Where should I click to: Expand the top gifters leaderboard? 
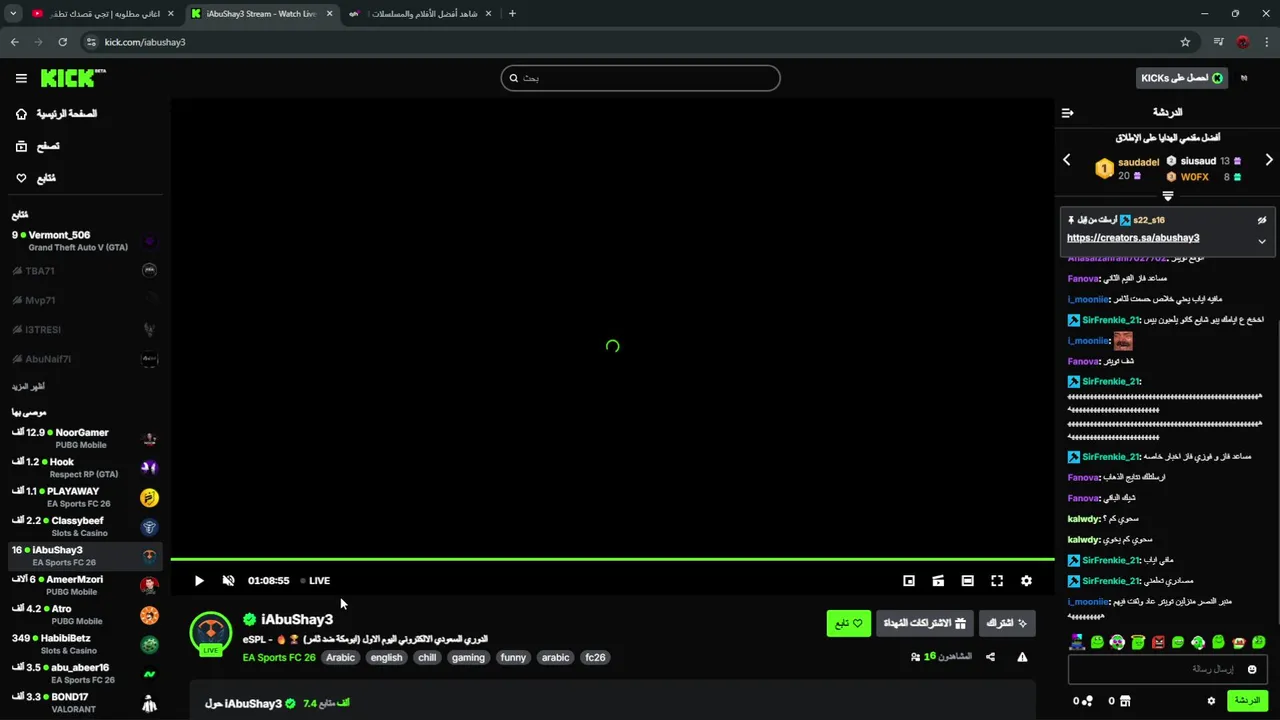[x=1167, y=196]
